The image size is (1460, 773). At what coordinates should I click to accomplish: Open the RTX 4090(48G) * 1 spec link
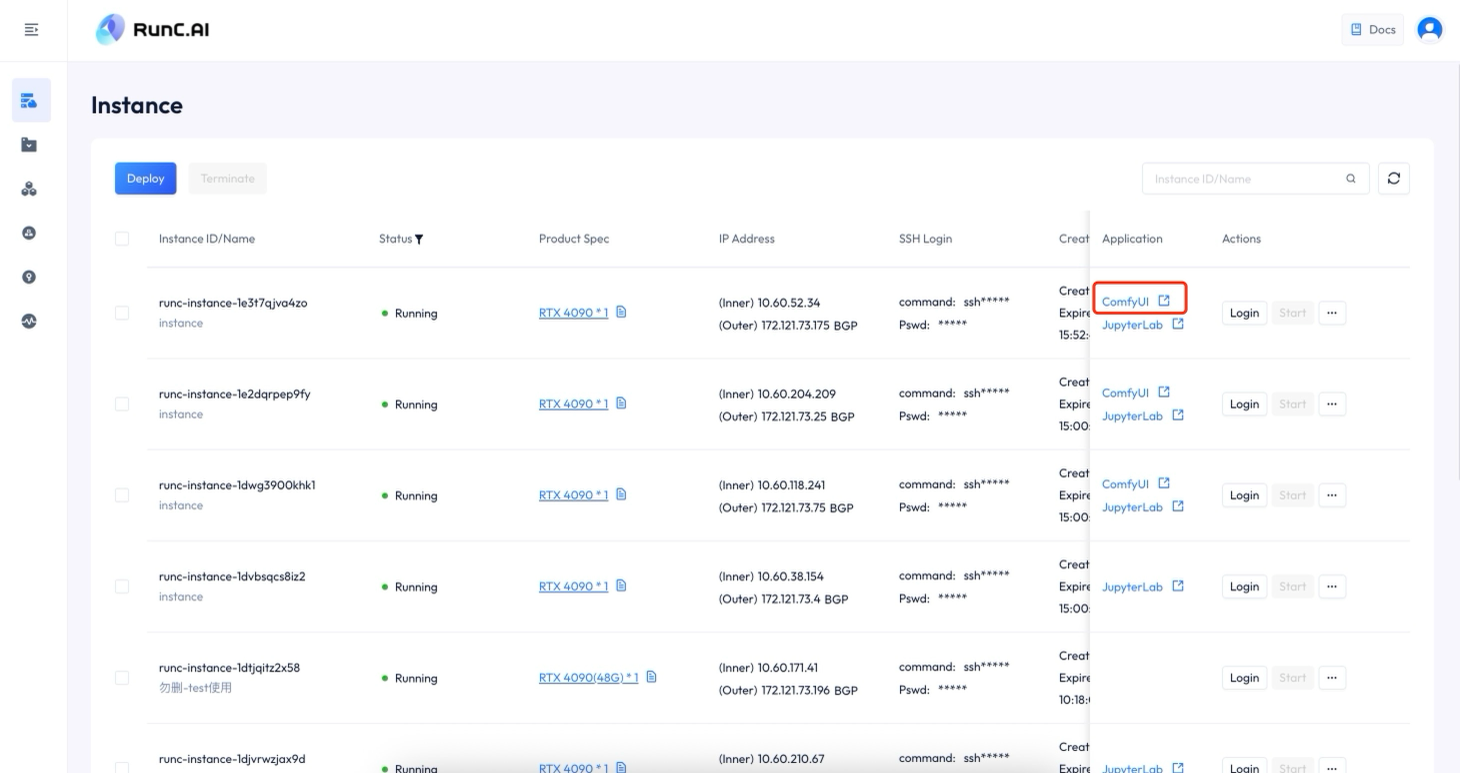pos(589,677)
